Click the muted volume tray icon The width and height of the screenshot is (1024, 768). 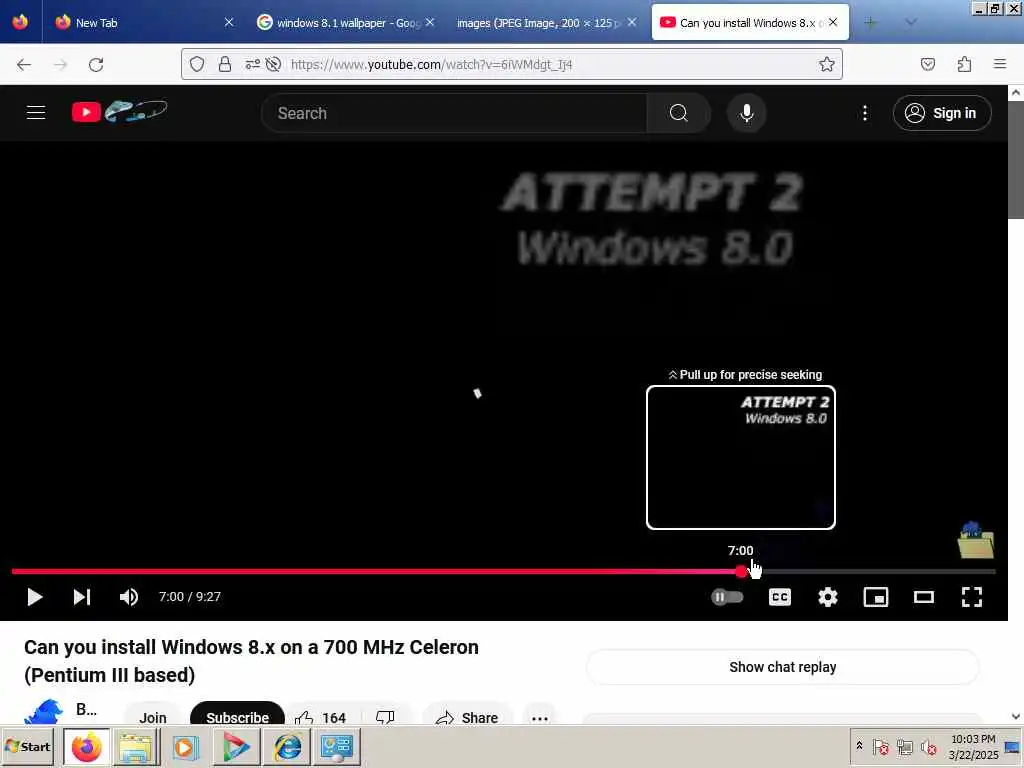coord(928,746)
